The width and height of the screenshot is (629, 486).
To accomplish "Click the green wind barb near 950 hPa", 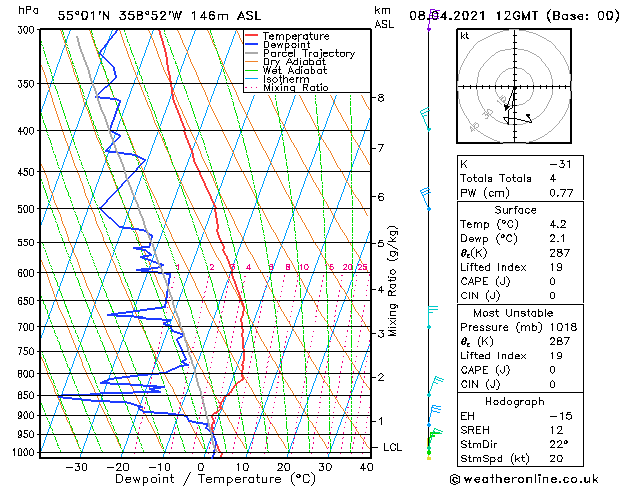I will click(x=435, y=438).
